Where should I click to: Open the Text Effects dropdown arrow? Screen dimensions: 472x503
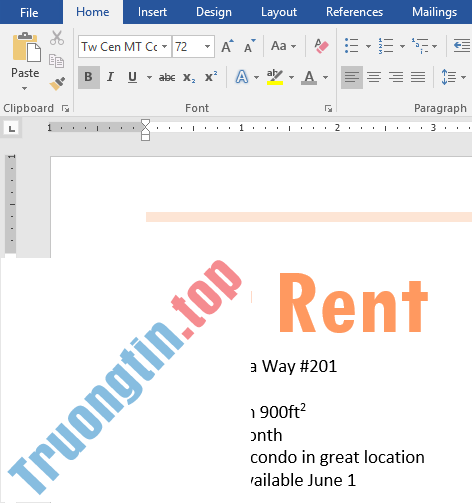(256, 77)
